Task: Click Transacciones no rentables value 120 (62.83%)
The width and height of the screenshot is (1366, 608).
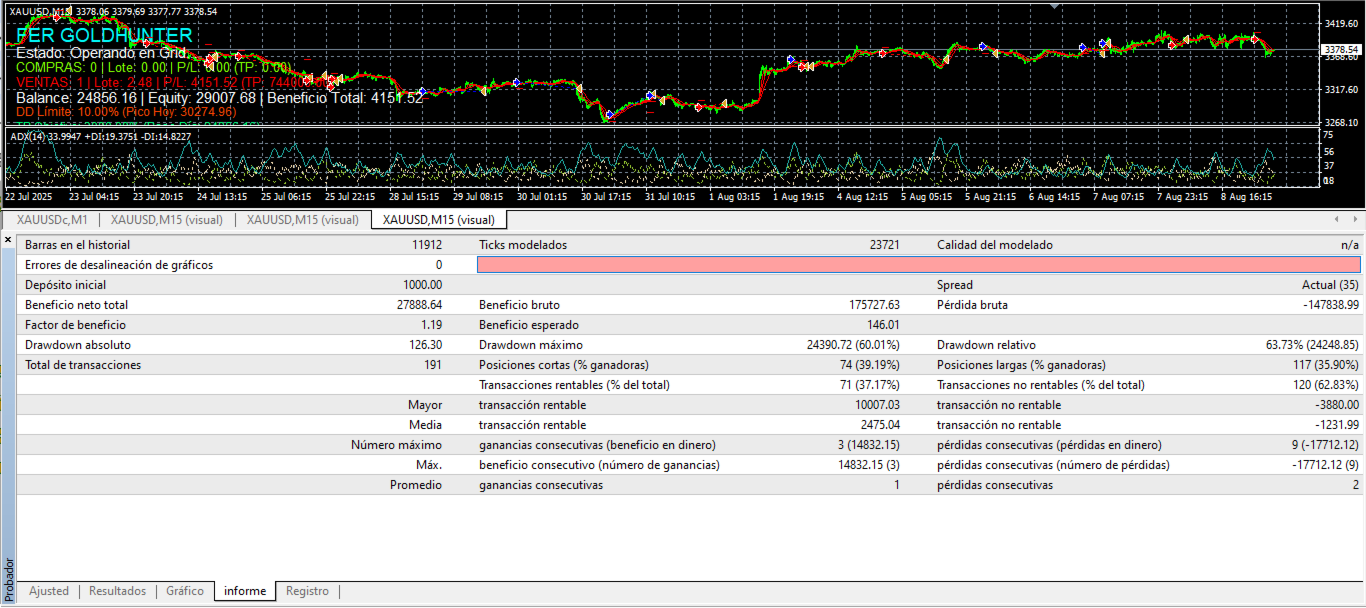Action: tap(1326, 385)
